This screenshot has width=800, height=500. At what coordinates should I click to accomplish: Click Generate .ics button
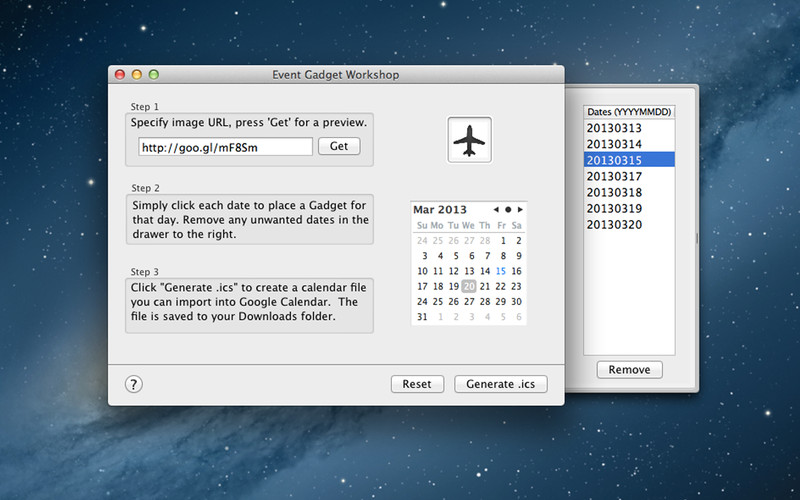click(501, 384)
